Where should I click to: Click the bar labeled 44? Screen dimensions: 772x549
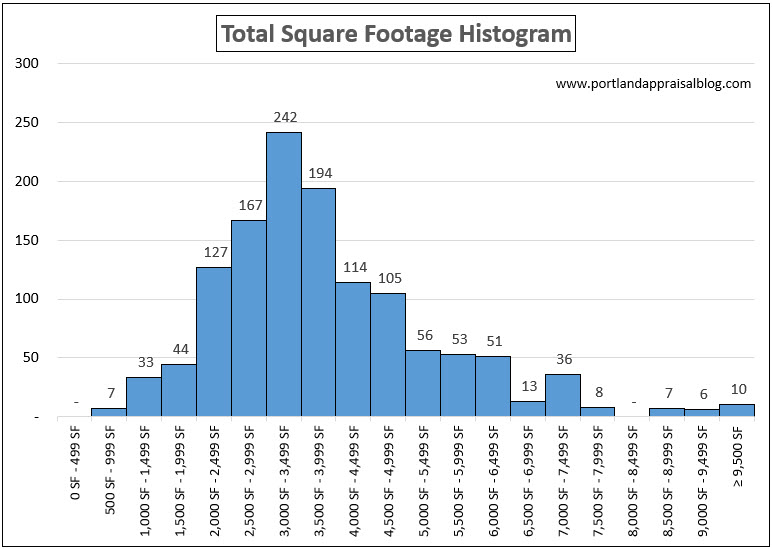click(x=178, y=390)
